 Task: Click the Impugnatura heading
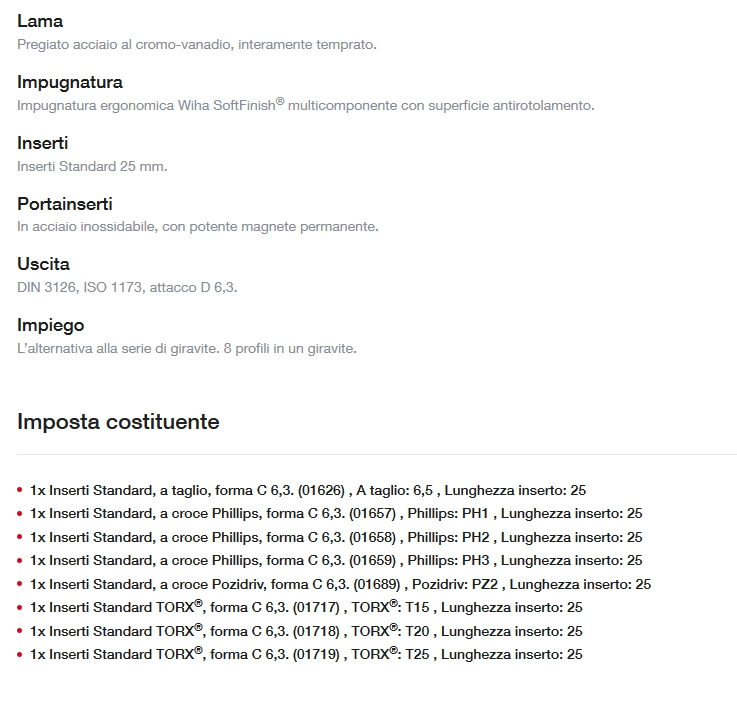pos(70,82)
